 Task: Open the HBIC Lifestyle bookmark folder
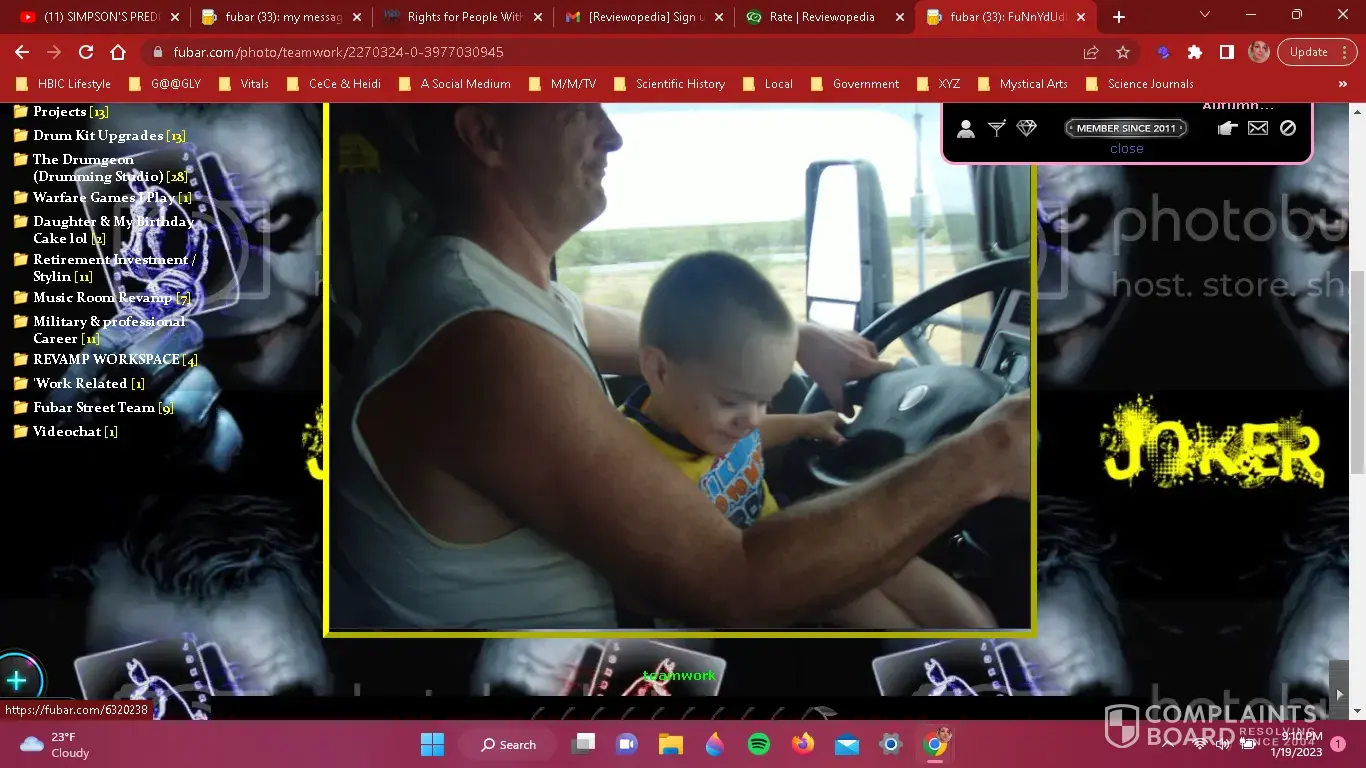[64, 84]
